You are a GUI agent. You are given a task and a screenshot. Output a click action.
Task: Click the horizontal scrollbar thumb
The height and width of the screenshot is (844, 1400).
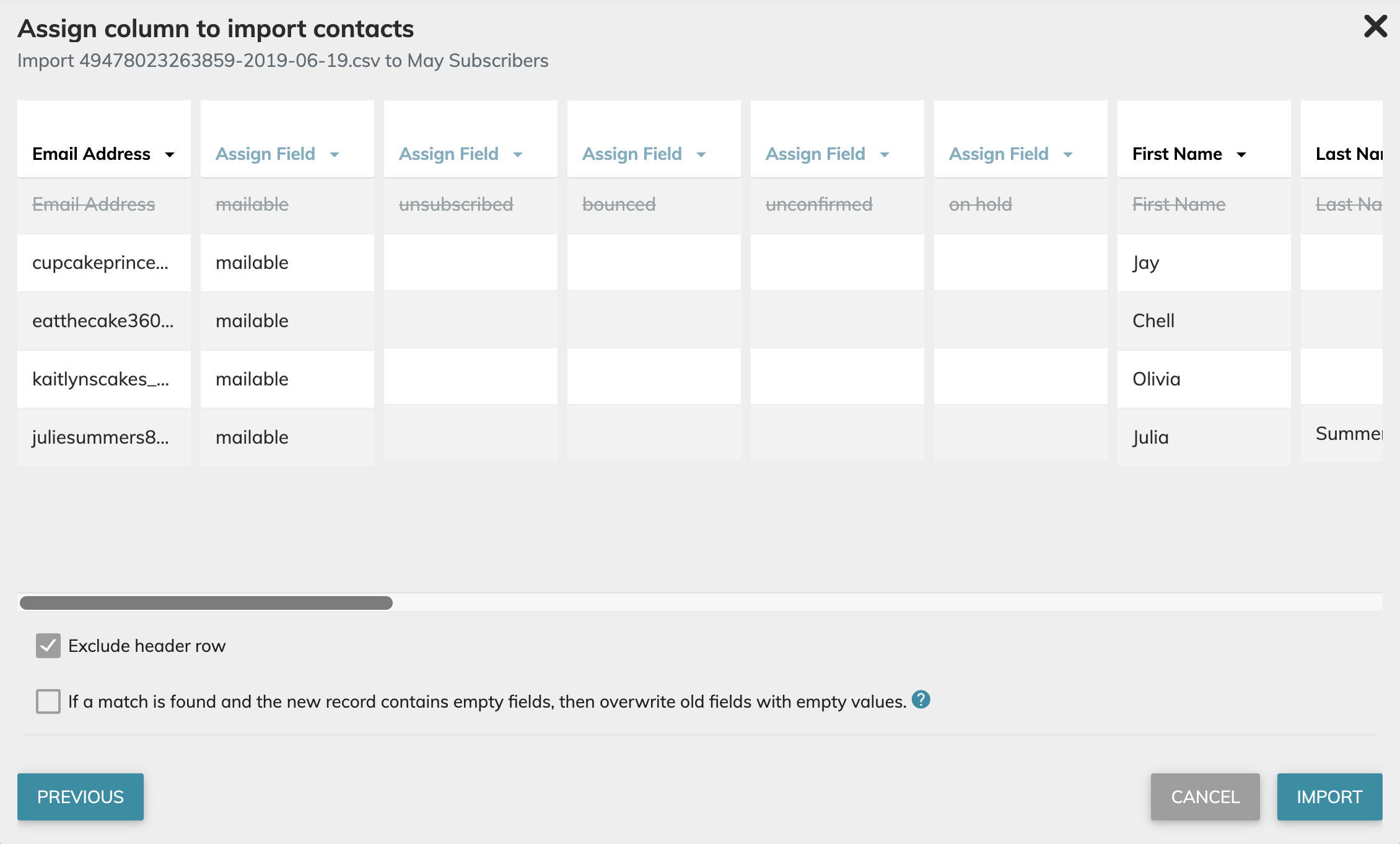[x=206, y=603]
